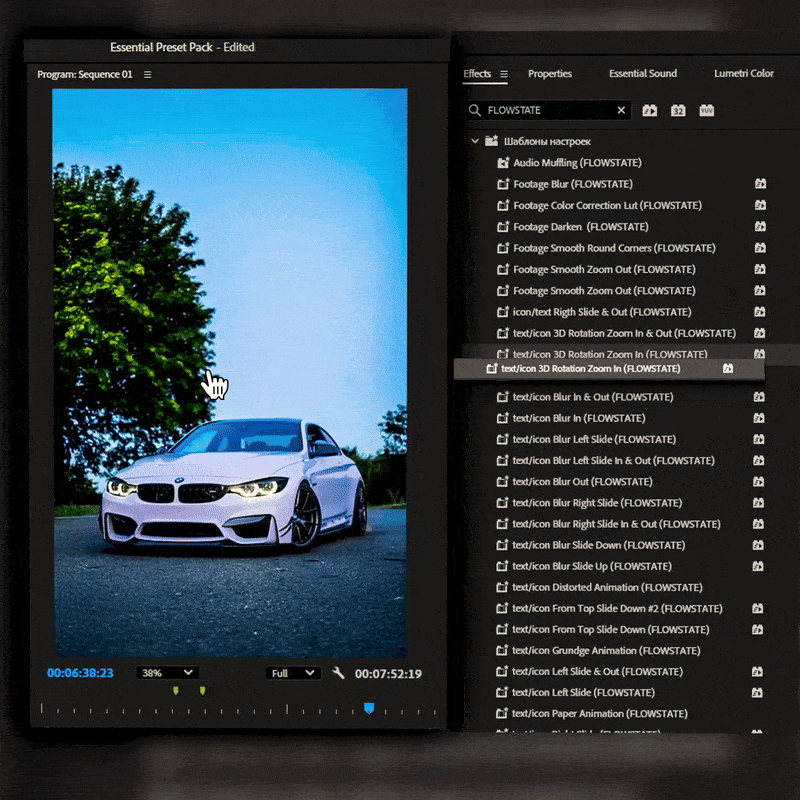Image resolution: width=800 pixels, height=800 pixels.
Task: Click the blue 00:06:38:23 playhead timecode
Action: point(80,674)
